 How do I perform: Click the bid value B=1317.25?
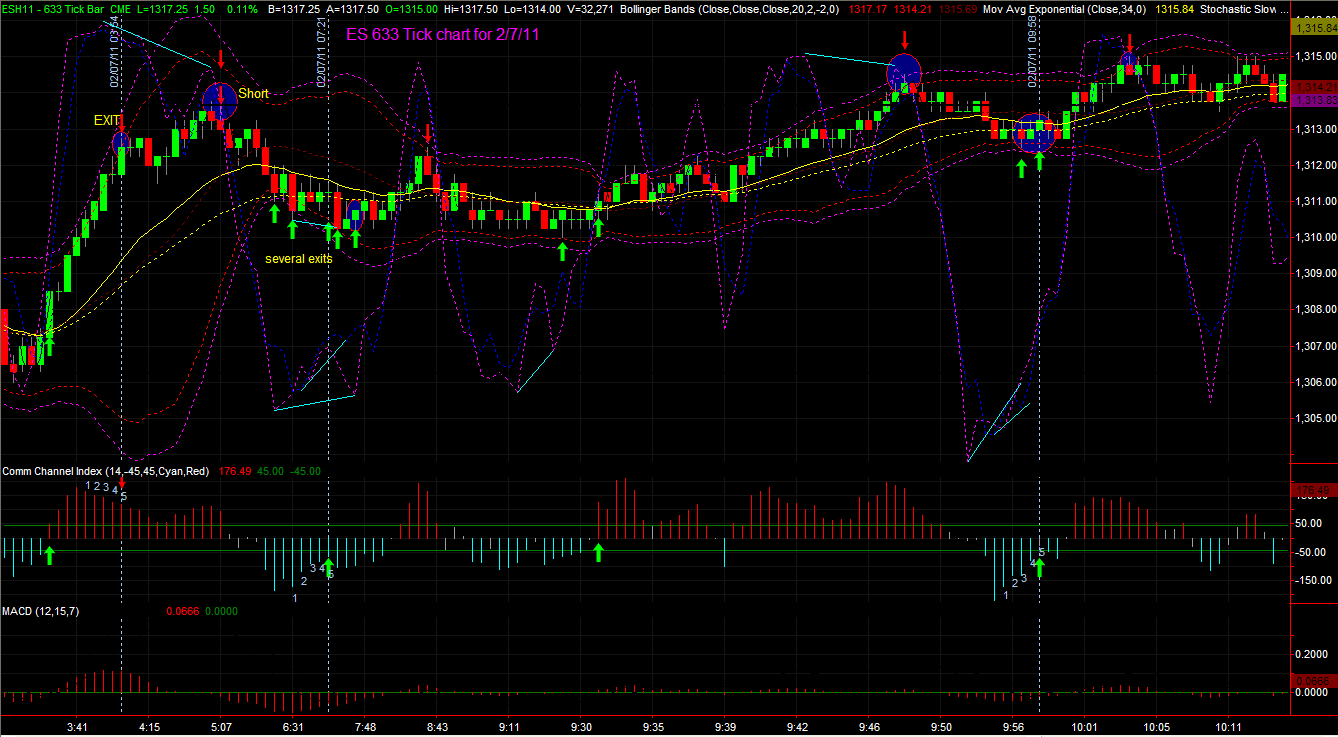point(294,8)
